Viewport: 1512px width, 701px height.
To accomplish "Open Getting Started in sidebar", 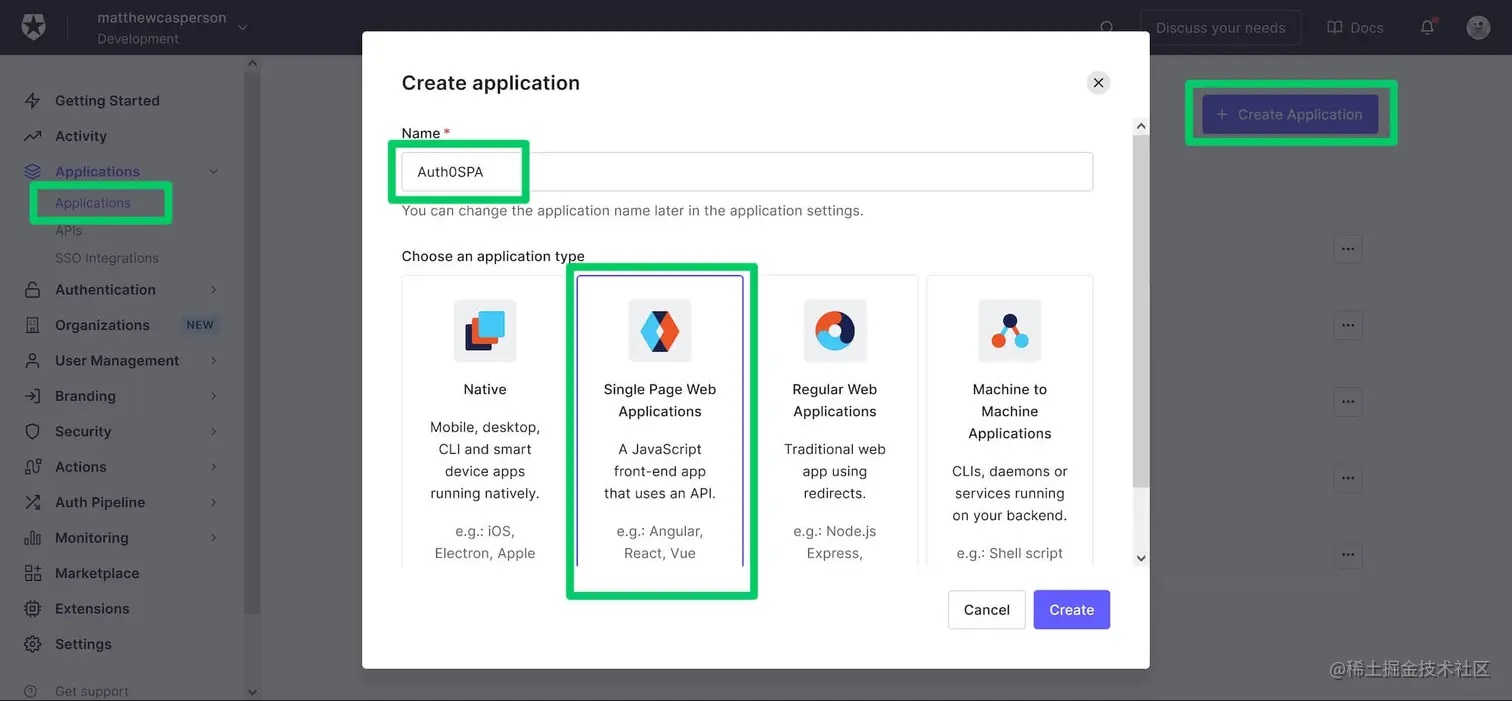I will [x=107, y=101].
